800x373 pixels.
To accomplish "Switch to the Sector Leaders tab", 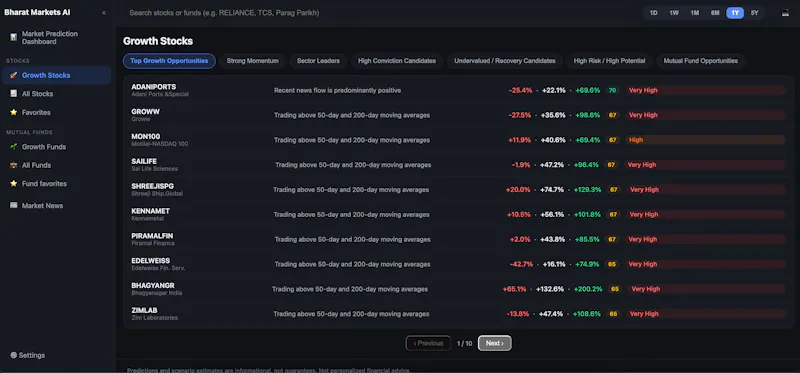I will pyautogui.click(x=318, y=61).
